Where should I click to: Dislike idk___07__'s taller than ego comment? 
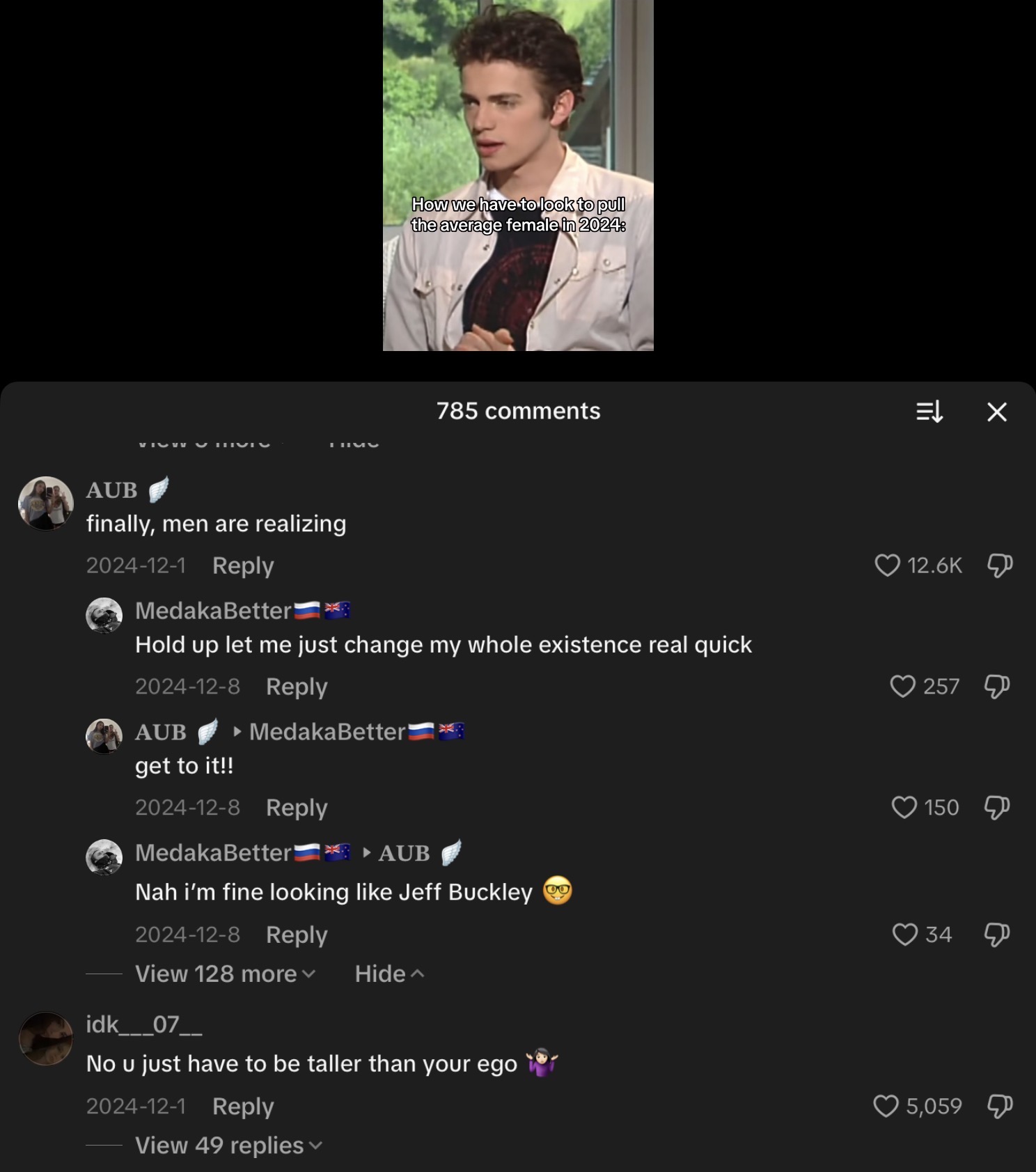pos(1000,1106)
